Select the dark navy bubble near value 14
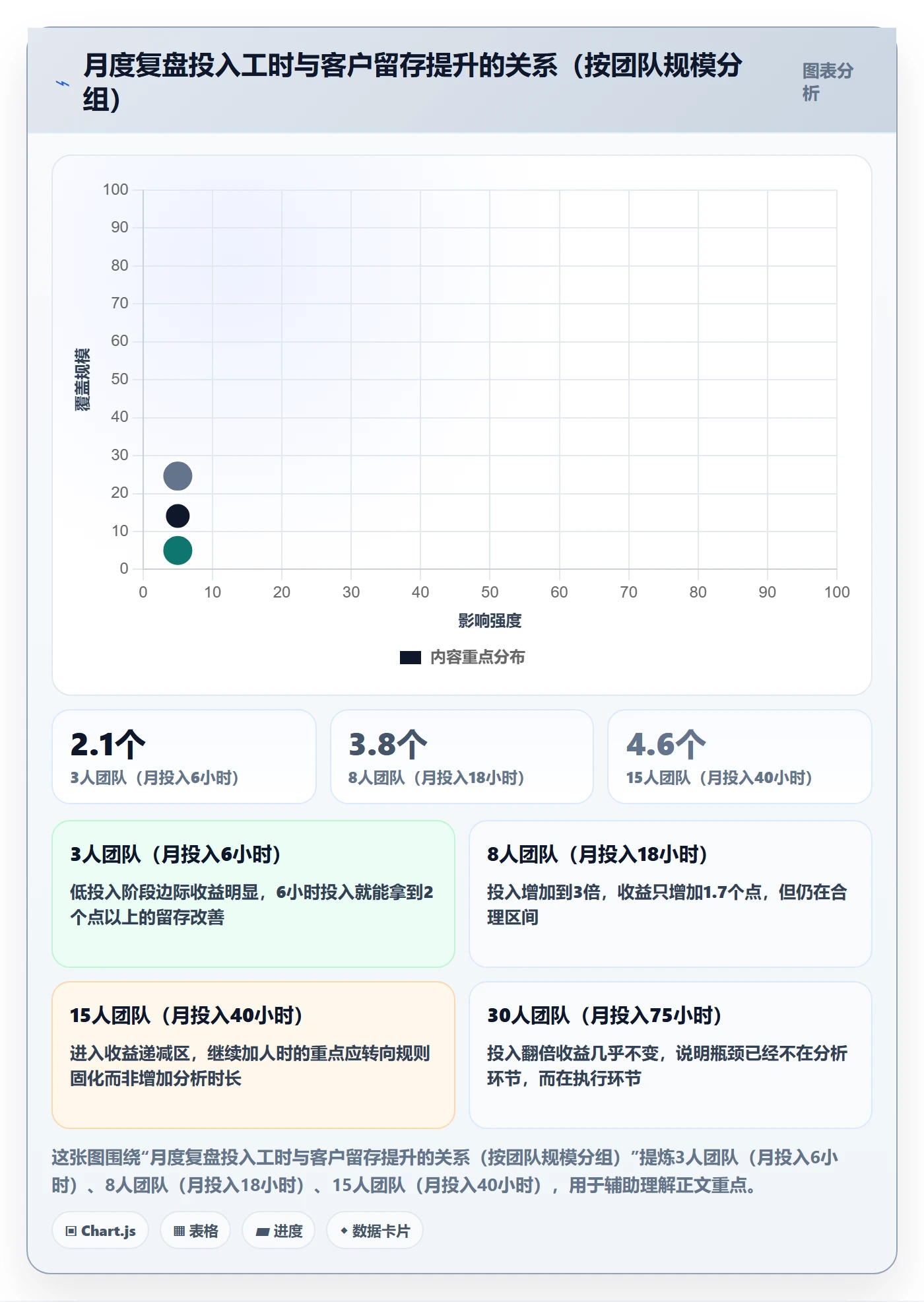This screenshot has height=1302, width=924. click(x=178, y=516)
